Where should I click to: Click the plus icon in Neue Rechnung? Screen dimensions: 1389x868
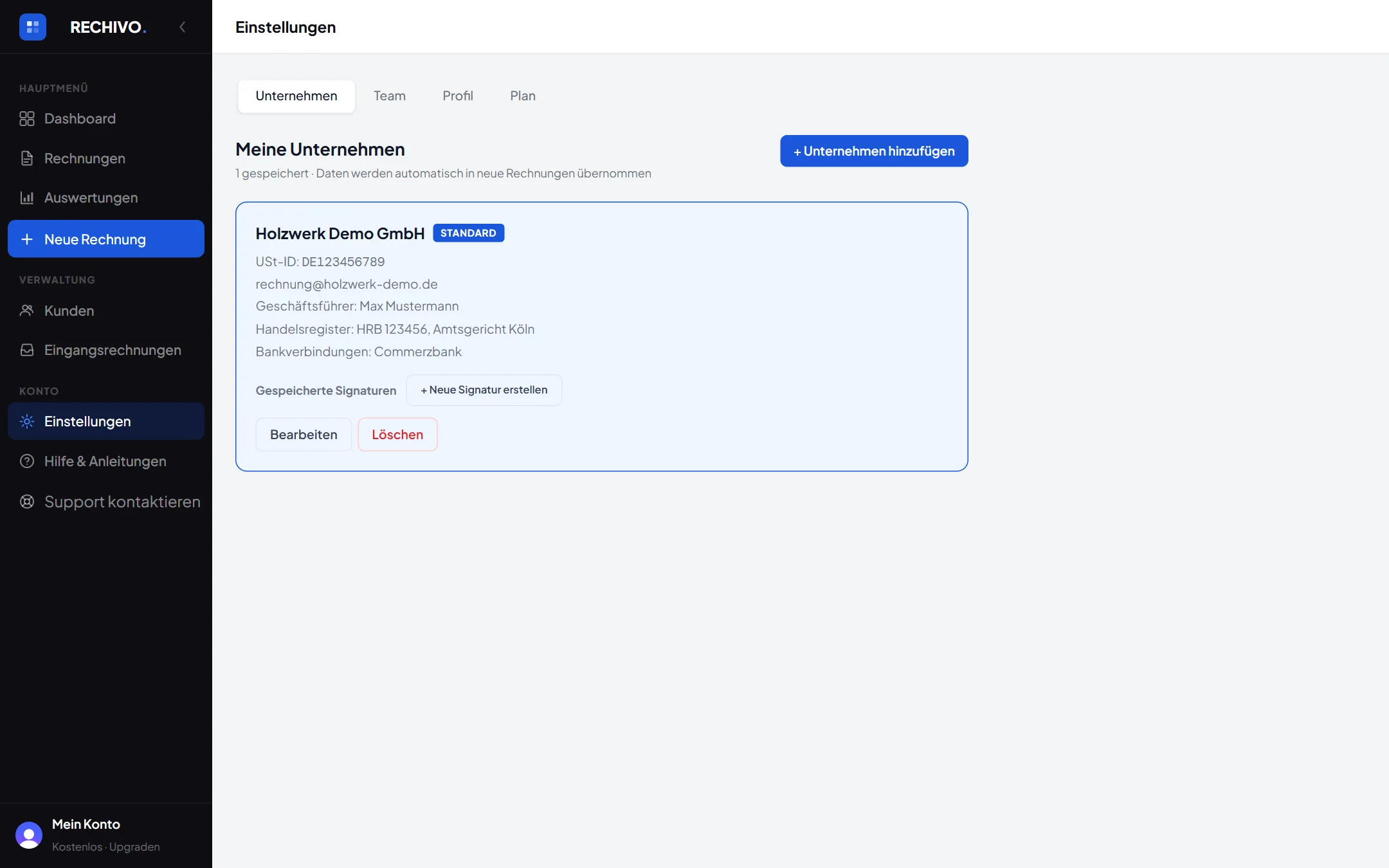tap(27, 239)
